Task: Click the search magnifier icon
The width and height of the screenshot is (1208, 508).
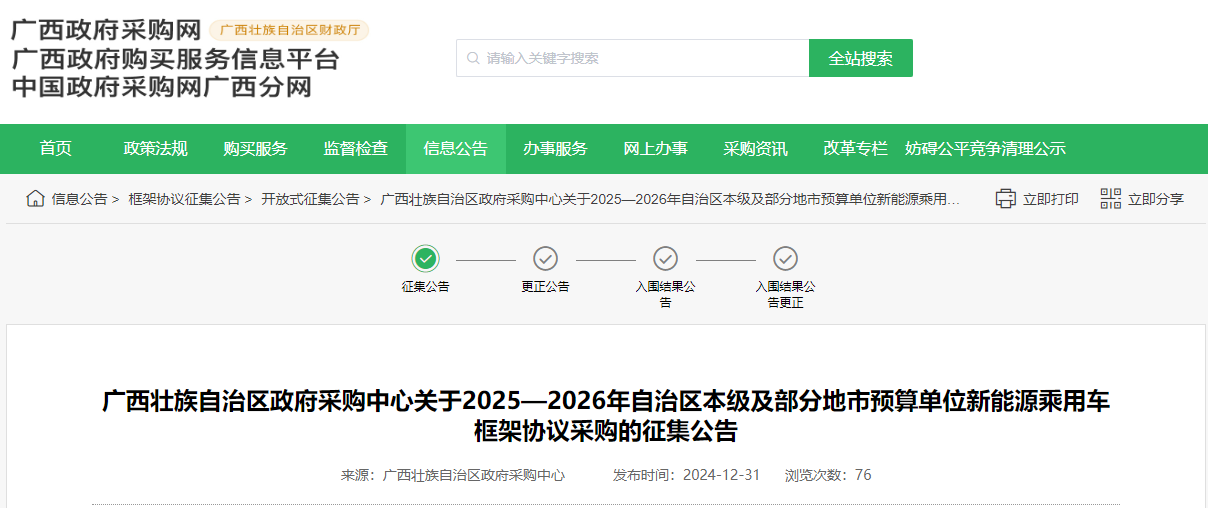Action: (x=472, y=58)
